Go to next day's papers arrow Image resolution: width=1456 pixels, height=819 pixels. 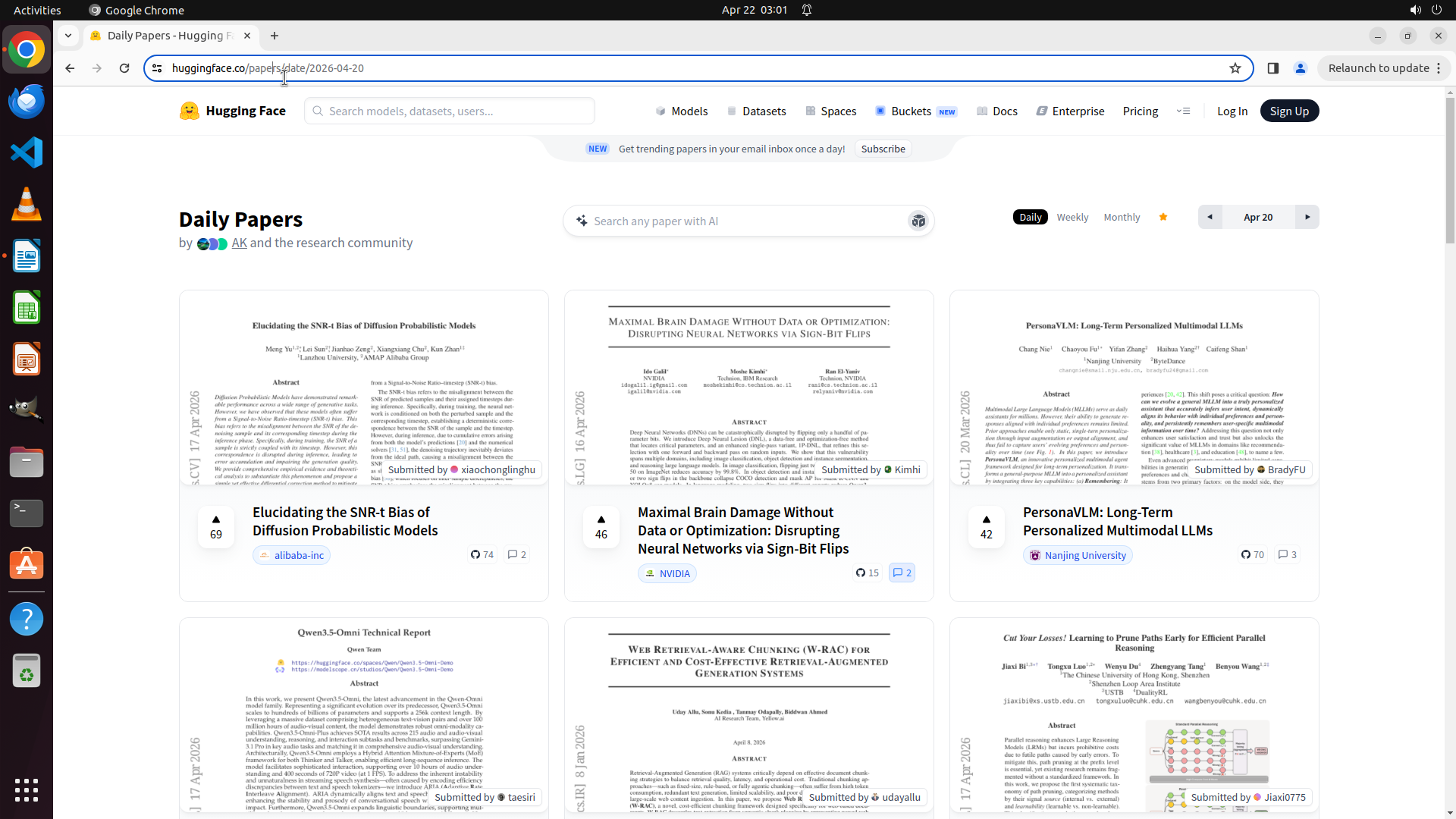click(1307, 218)
